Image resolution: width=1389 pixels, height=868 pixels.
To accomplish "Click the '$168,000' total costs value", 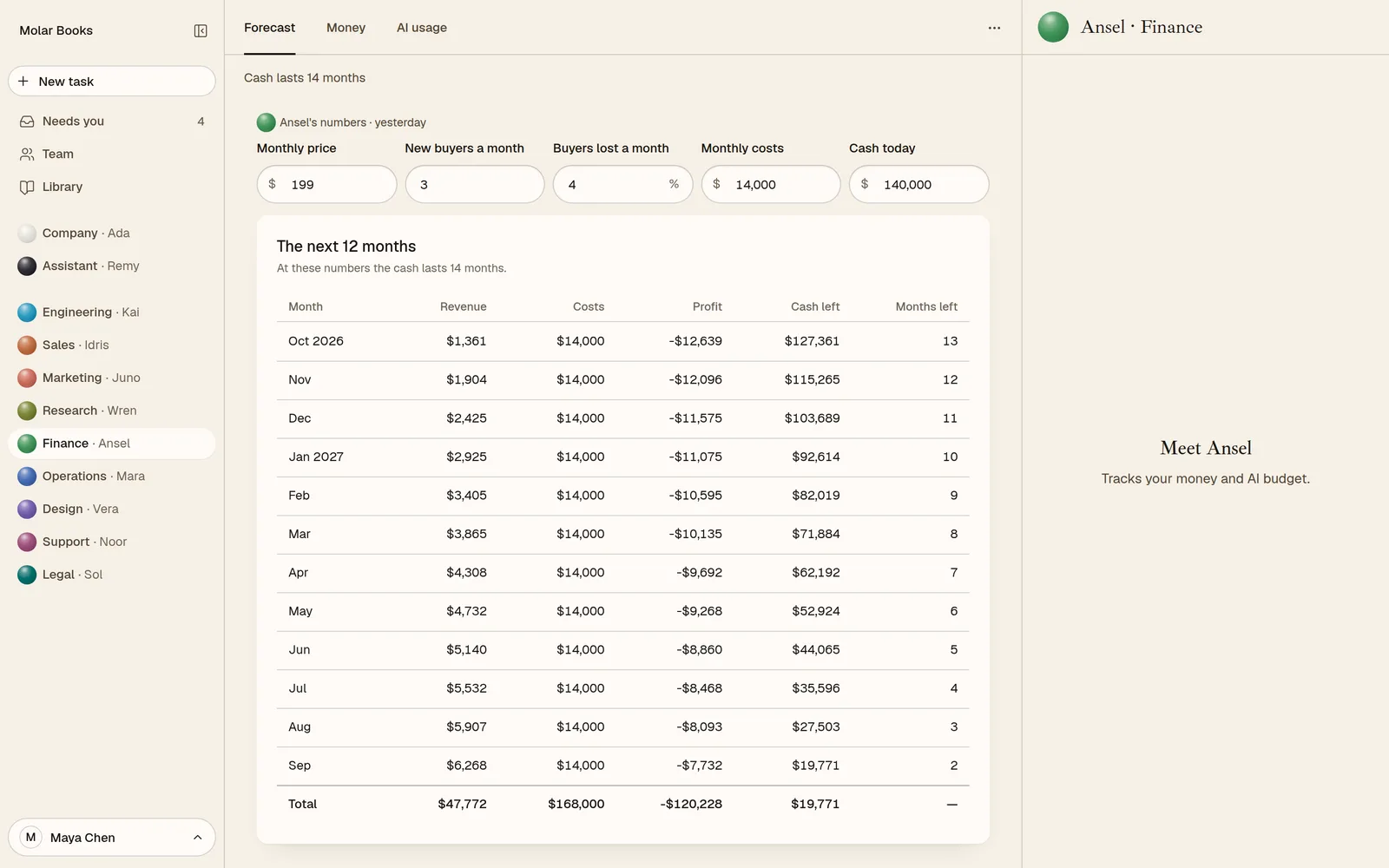I will click(576, 804).
